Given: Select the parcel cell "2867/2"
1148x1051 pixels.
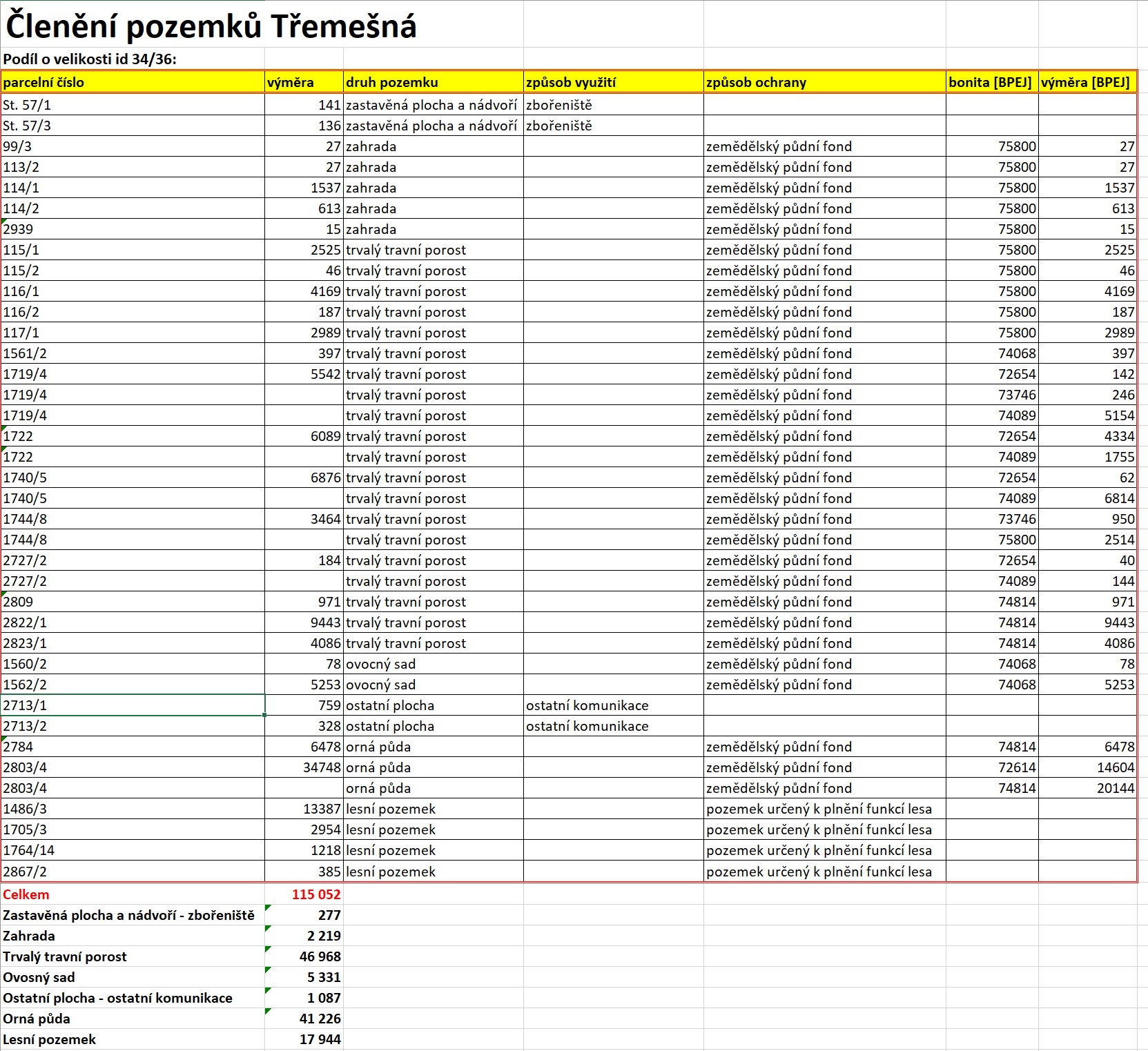Looking at the screenshot, I should coord(133,871).
